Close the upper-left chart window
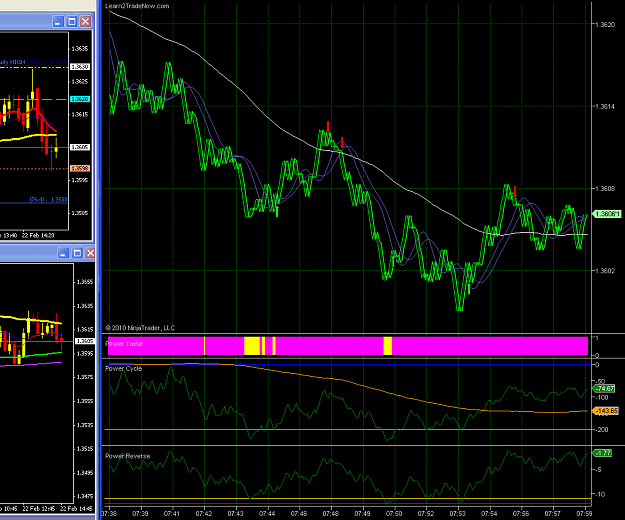 point(85,22)
